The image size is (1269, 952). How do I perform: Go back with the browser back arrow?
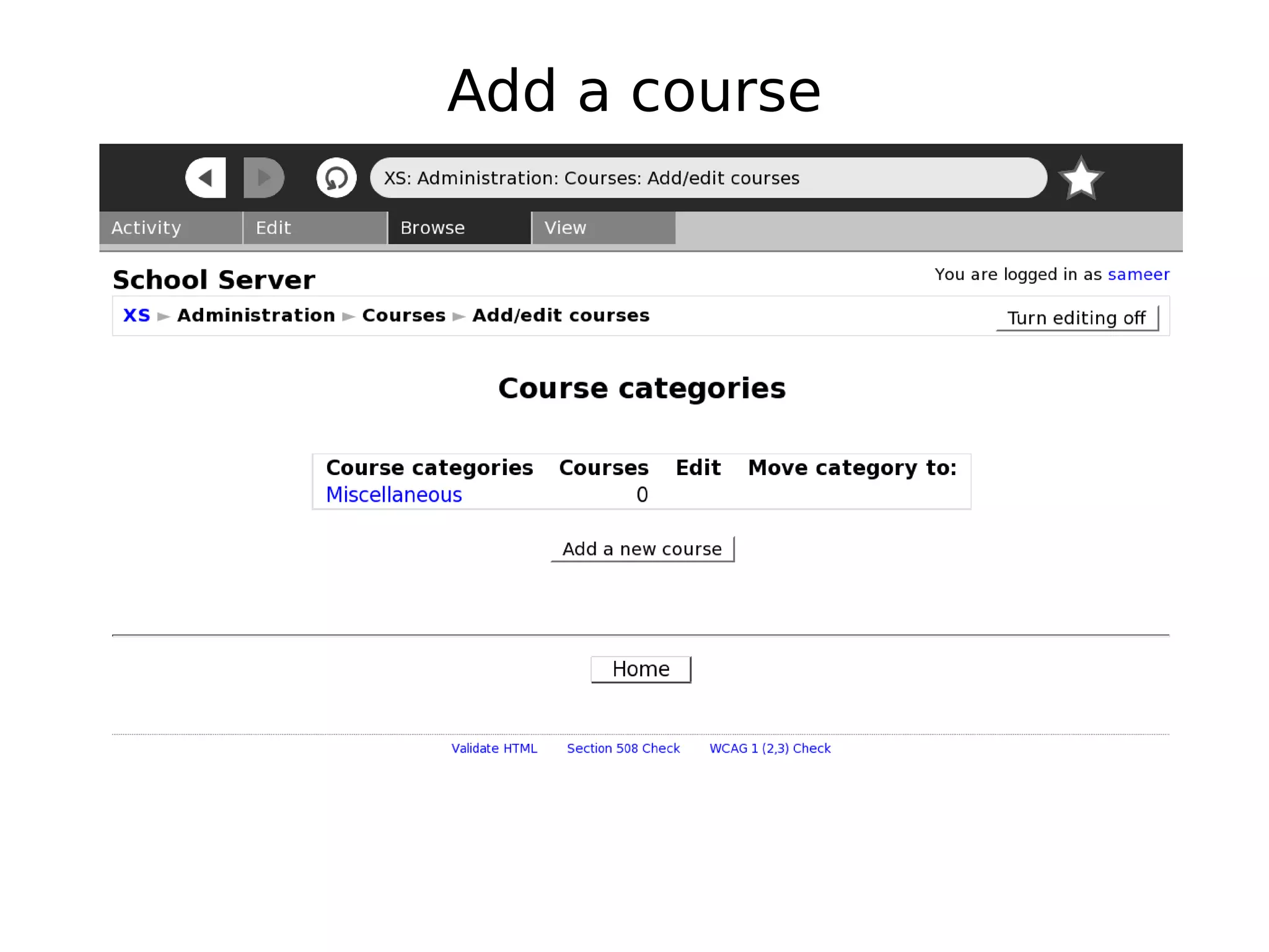point(205,178)
